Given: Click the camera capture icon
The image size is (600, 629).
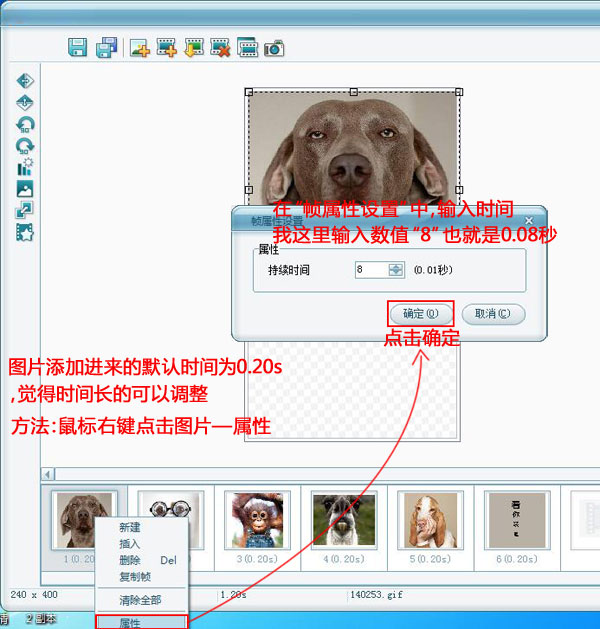Looking at the screenshot, I should pos(274,49).
